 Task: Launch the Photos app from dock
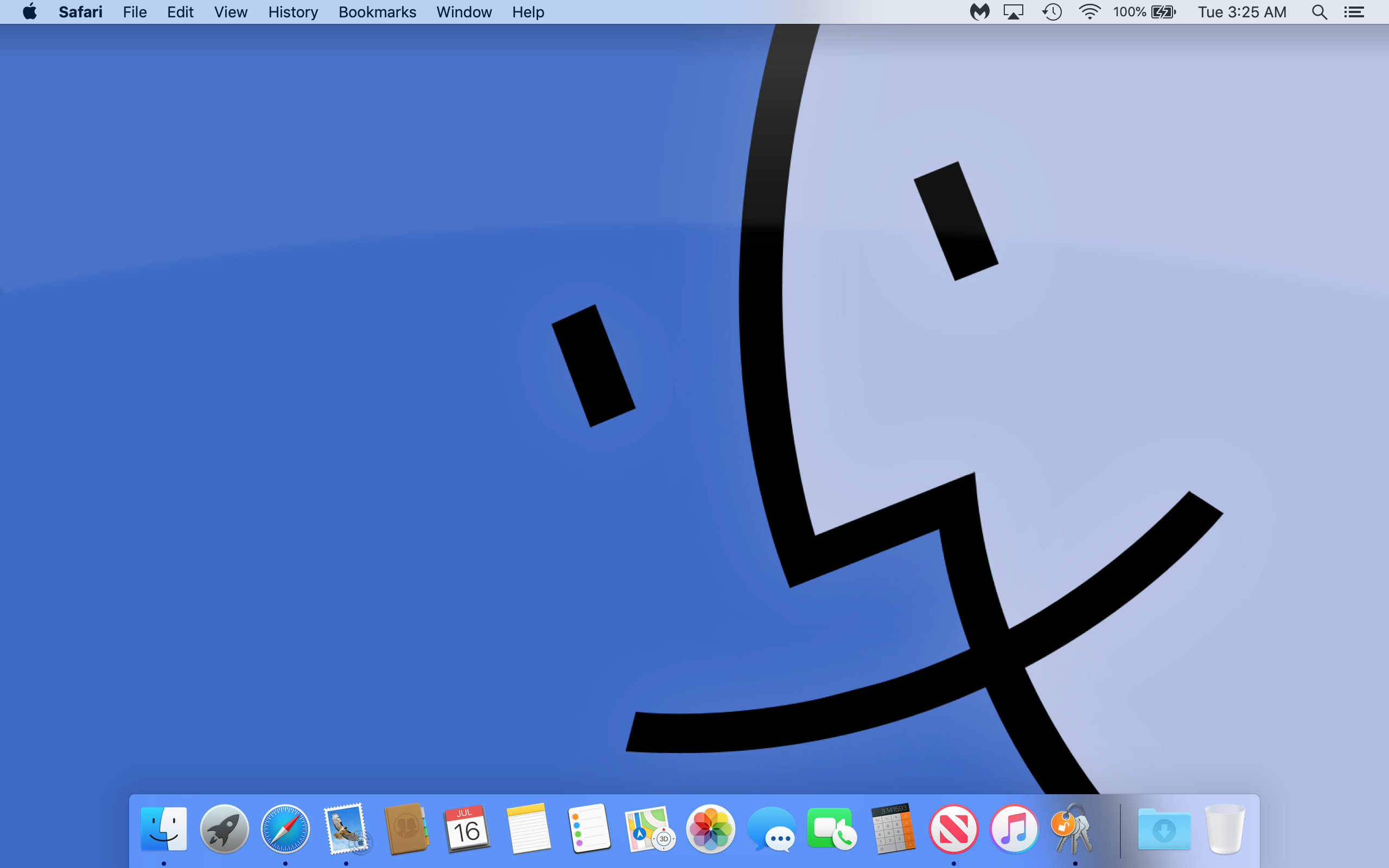point(711,829)
